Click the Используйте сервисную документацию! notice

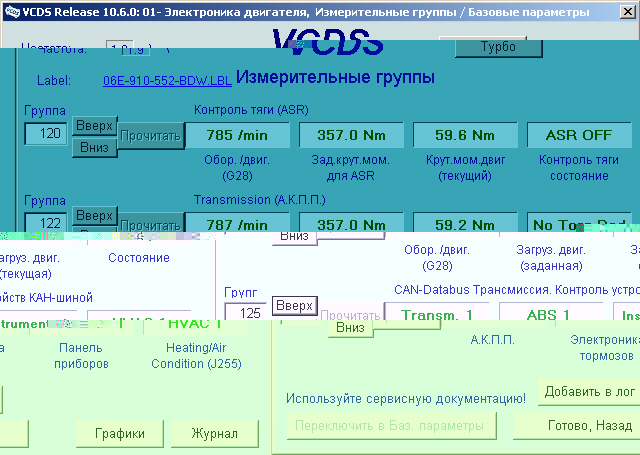(x=406, y=398)
